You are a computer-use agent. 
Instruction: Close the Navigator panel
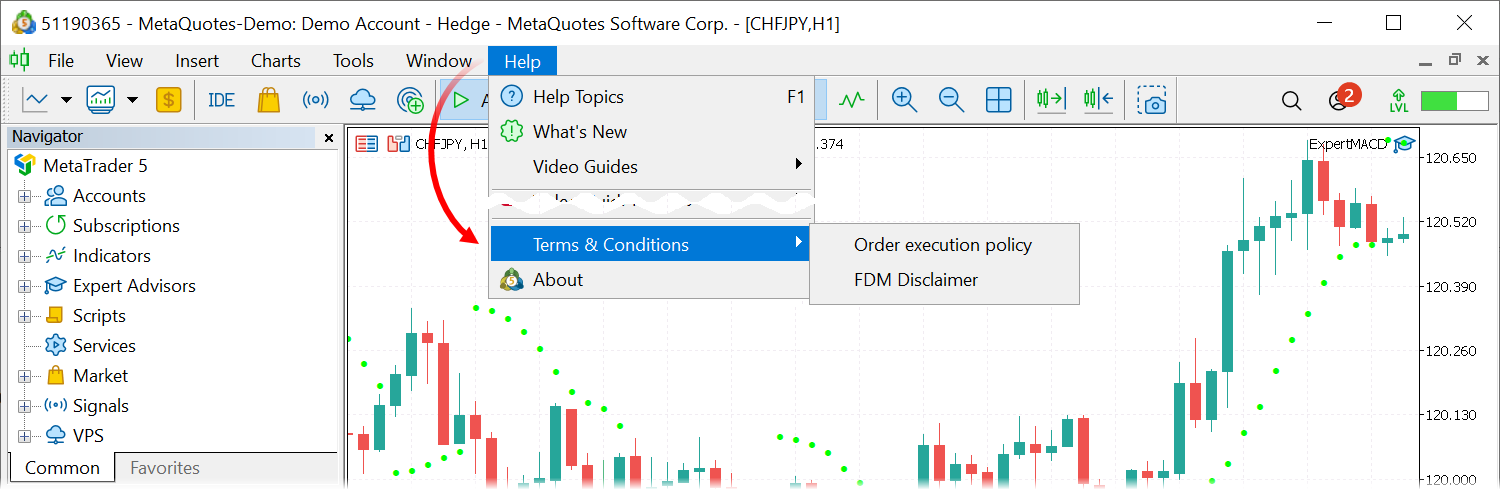coord(329,137)
